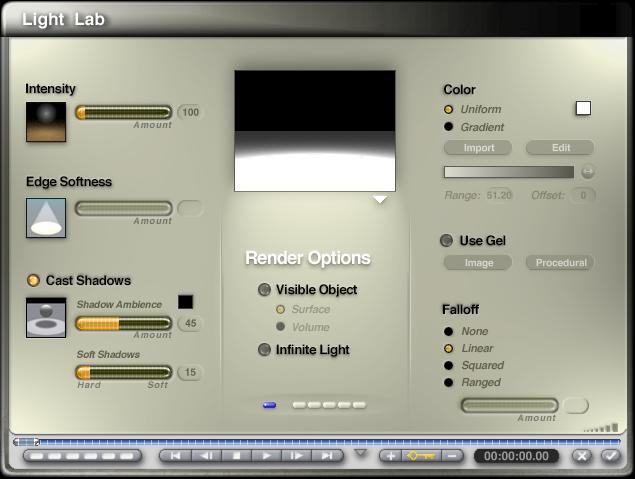The height and width of the screenshot is (479, 635).
Task: Click the cancel X button
Action: (x=583, y=456)
